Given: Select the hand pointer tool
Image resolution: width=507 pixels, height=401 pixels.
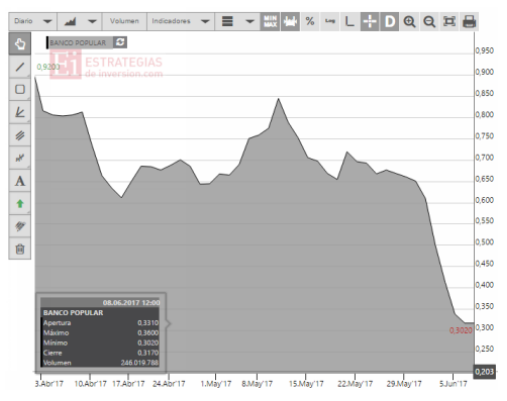Looking at the screenshot, I should [20, 44].
